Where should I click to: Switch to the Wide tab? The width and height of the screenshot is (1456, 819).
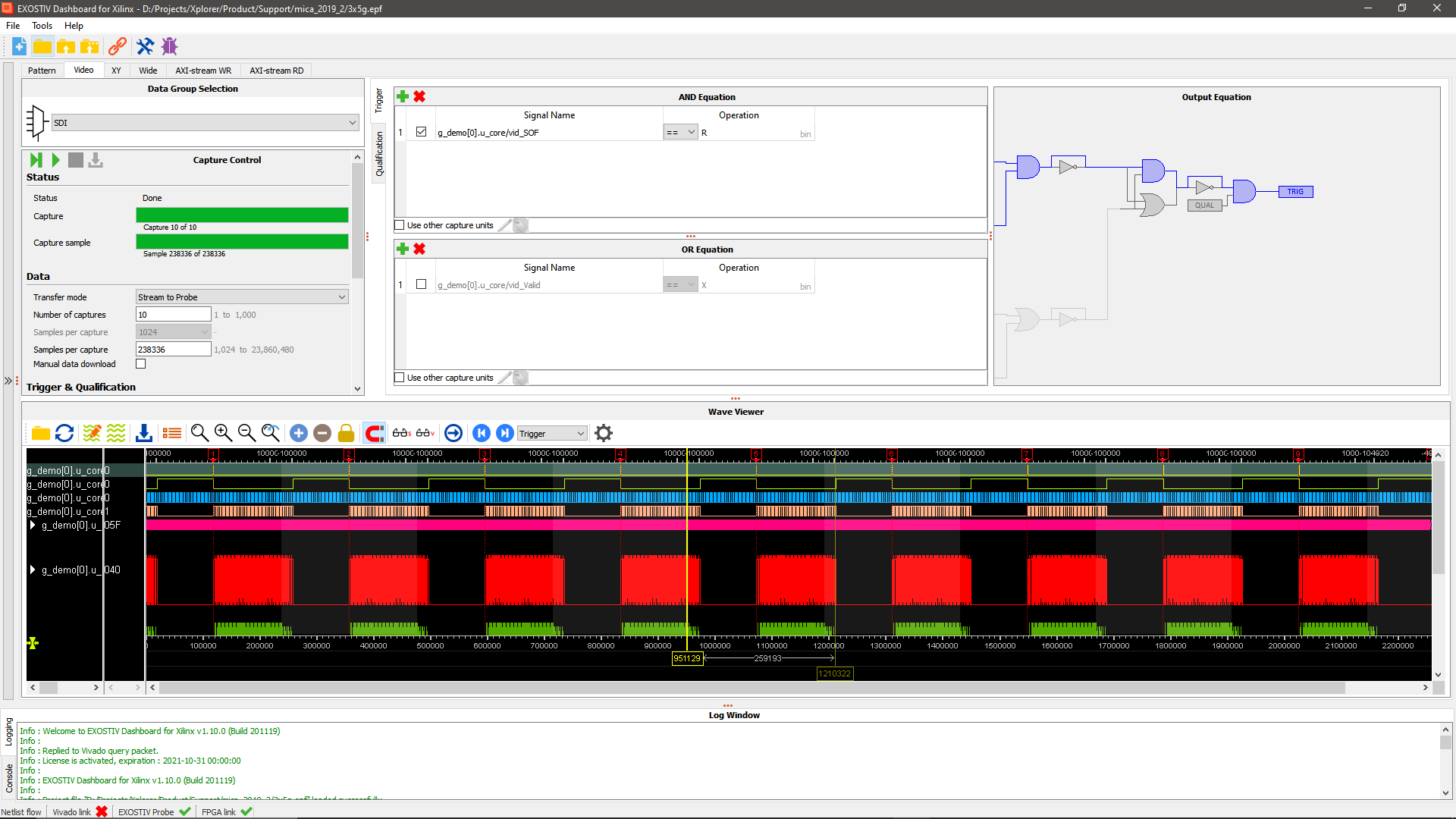click(148, 71)
